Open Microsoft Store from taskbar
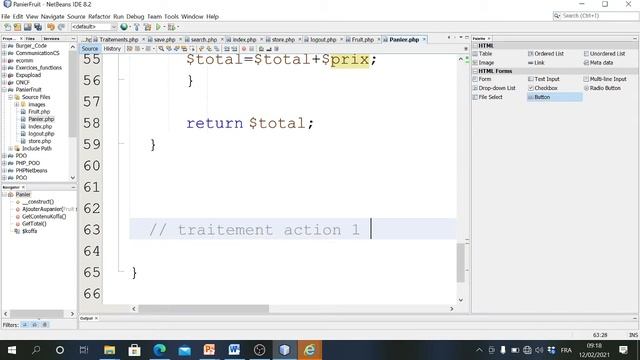The image size is (640, 360). point(134,350)
